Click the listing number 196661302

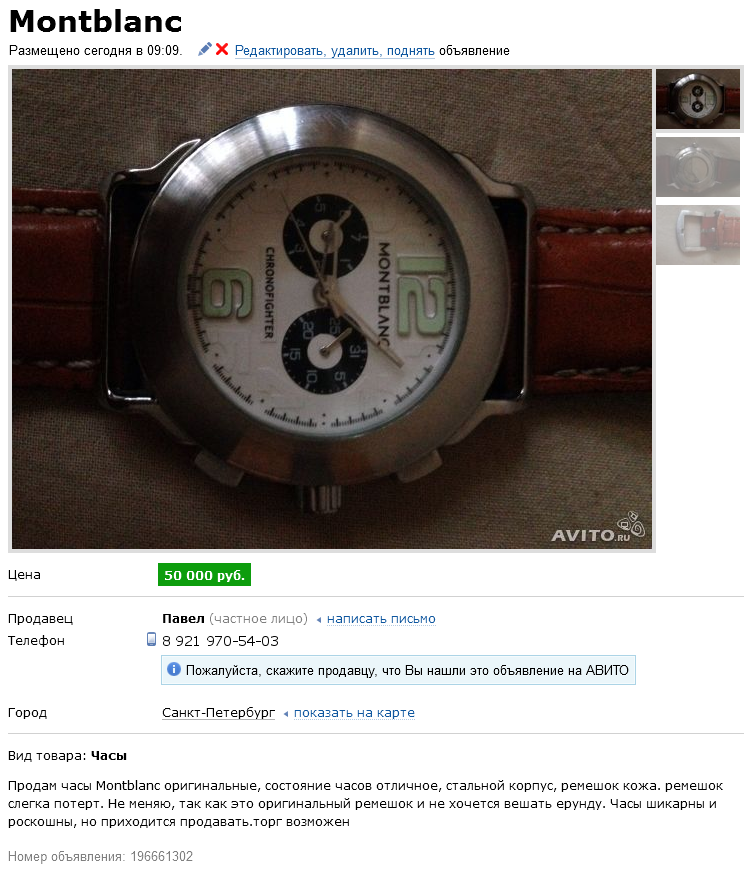162,857
